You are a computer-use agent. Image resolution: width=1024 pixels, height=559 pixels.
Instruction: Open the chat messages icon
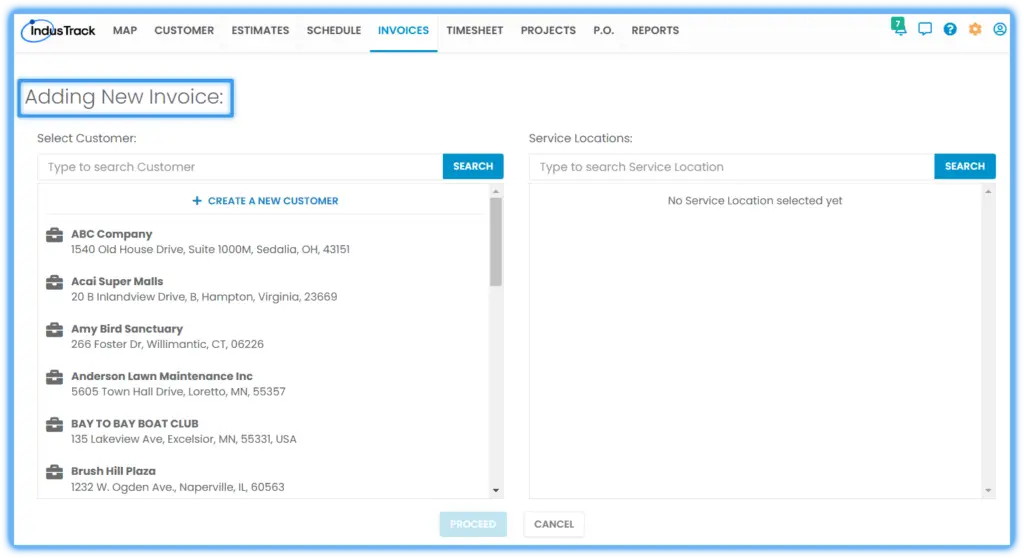coord(925,29)
